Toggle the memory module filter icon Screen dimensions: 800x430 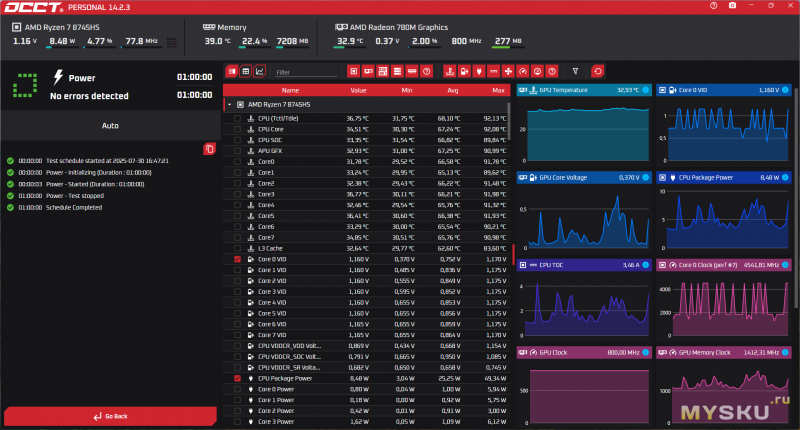pyautogui.click(x=412, y=71)
